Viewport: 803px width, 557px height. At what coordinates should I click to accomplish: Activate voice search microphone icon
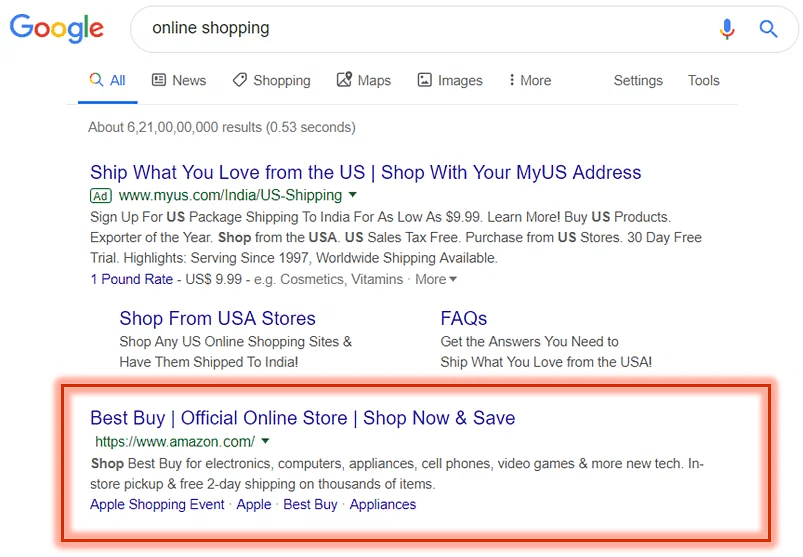tap(727, 29)
